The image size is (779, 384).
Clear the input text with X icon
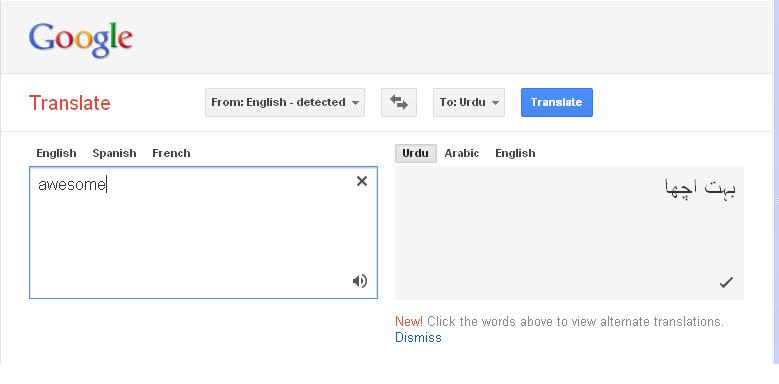(x=362, y=181)
